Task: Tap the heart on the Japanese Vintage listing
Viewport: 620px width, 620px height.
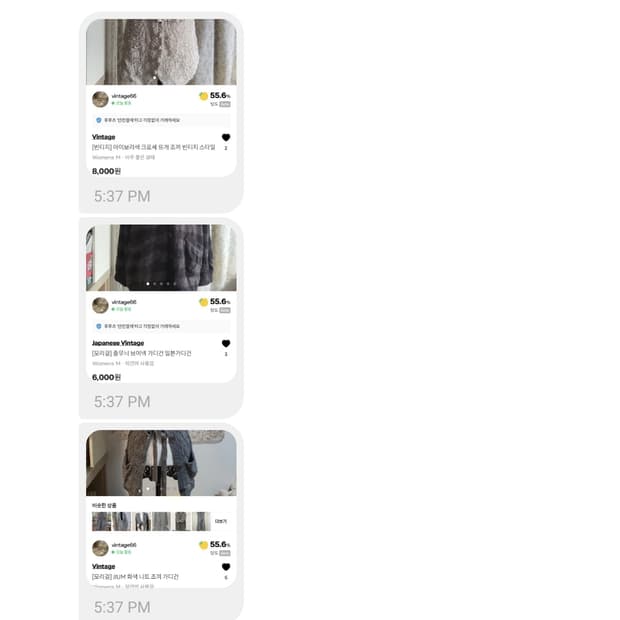Action: (226, 343)
